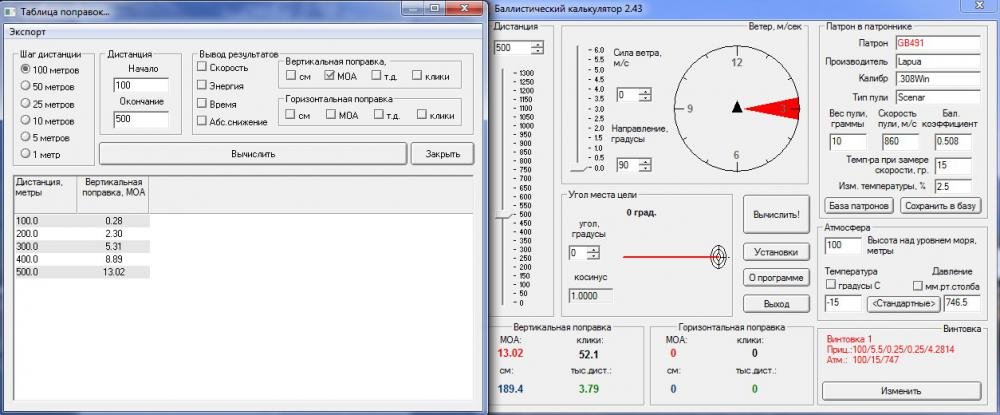Increase the Дистанция spinner value
The image size is (1000, 415).
[538, 44]
